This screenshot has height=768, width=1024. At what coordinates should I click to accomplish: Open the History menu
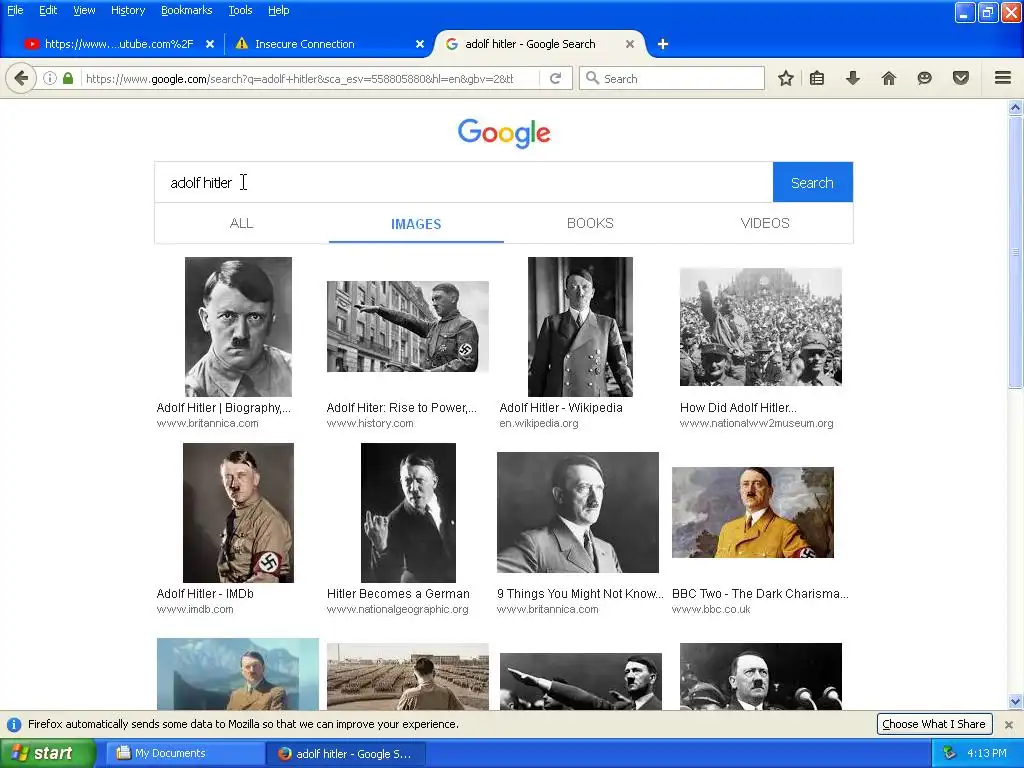click(128, 10)
